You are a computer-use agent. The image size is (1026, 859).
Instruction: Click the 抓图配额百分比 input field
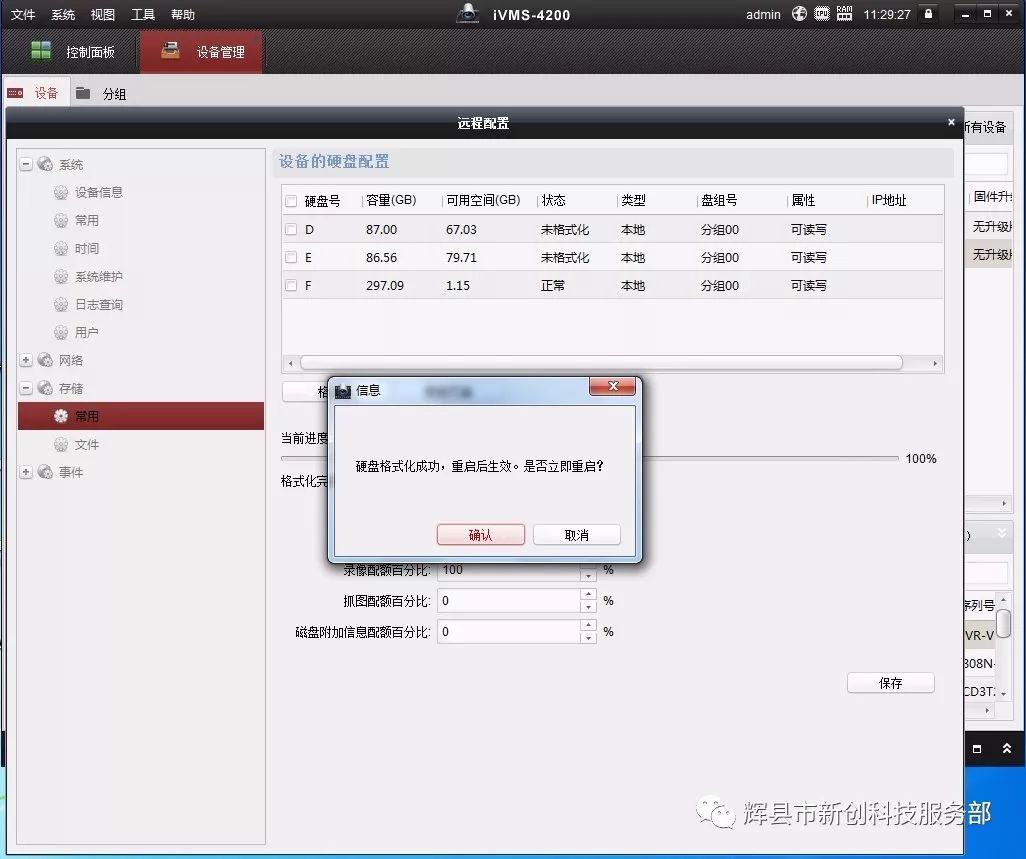click(x=509, y=601)
